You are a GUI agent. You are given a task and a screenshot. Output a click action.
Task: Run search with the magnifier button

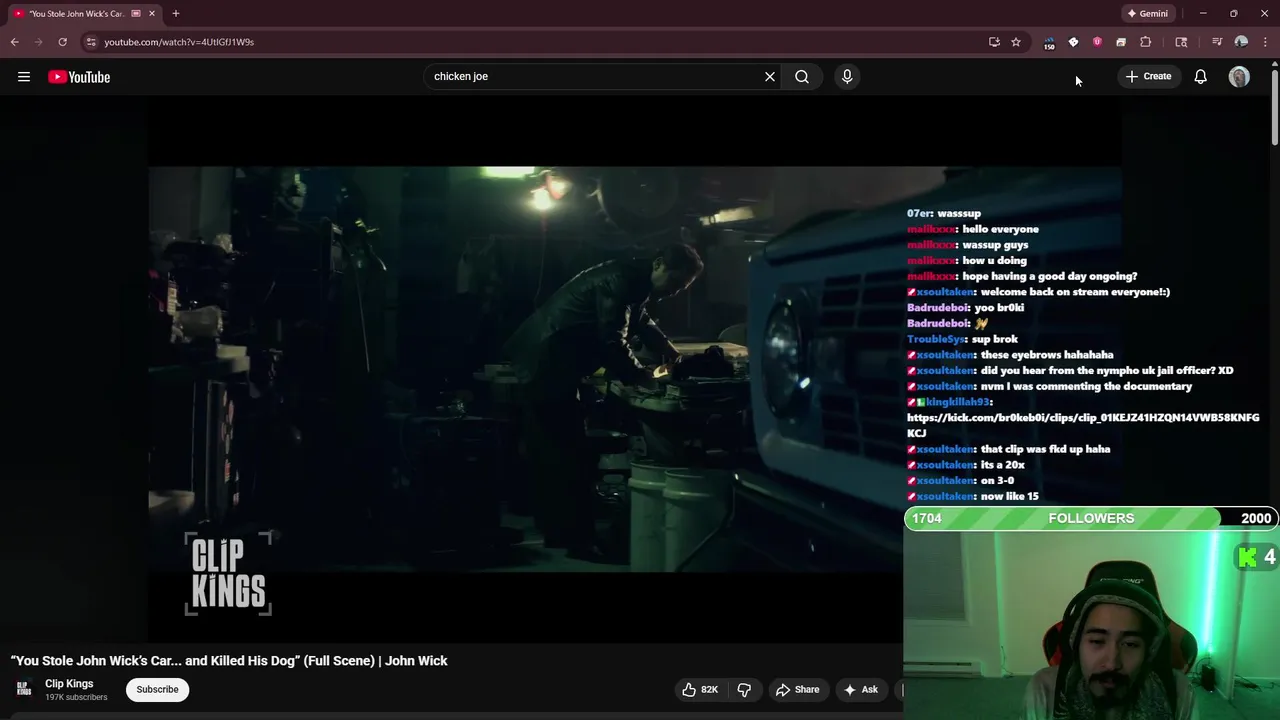[802, 76]
